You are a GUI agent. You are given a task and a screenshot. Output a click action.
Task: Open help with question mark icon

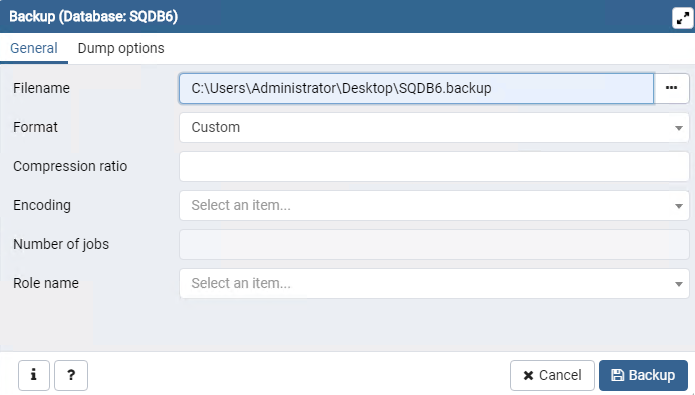[x=71, y=375]
